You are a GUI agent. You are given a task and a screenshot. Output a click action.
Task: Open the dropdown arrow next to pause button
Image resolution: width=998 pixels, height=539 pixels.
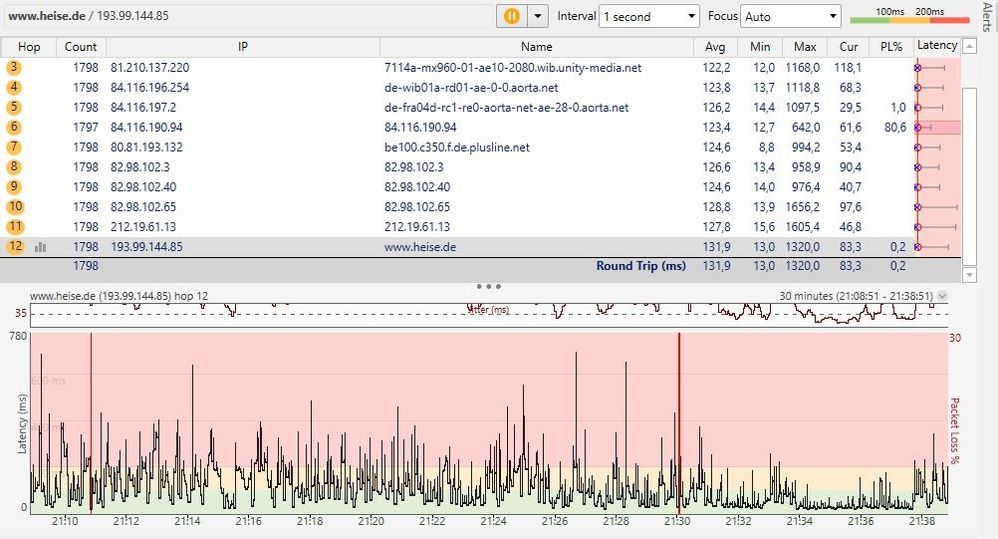click(538, 16)
